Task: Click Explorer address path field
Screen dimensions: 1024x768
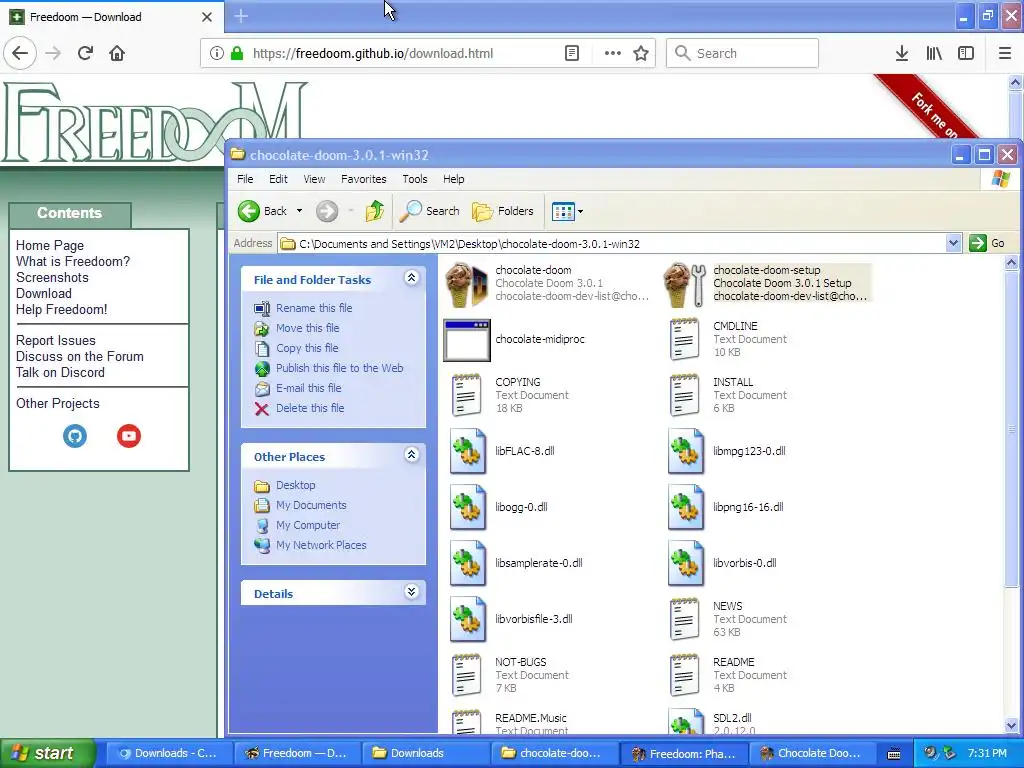Action: point(612,244)
